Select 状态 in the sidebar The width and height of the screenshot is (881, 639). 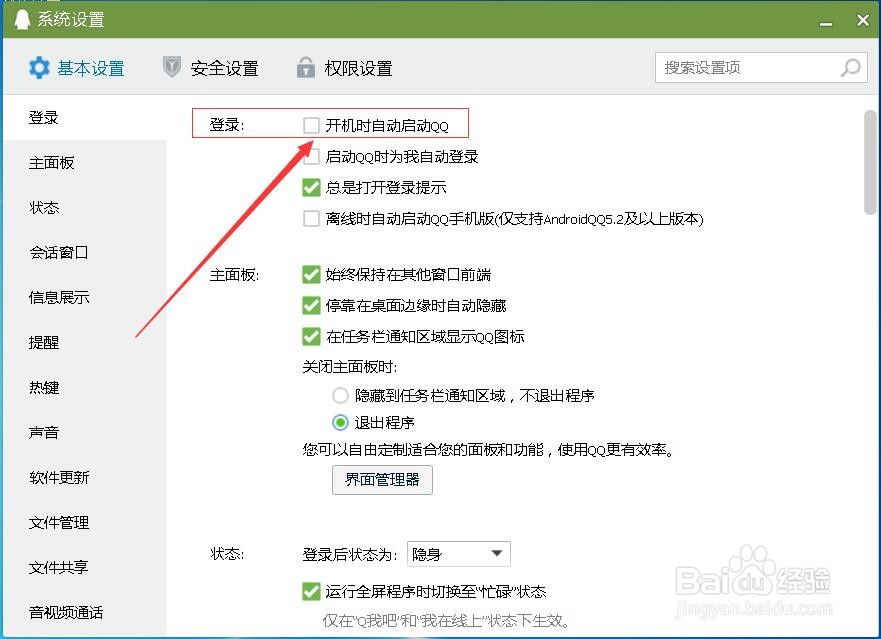85,207
